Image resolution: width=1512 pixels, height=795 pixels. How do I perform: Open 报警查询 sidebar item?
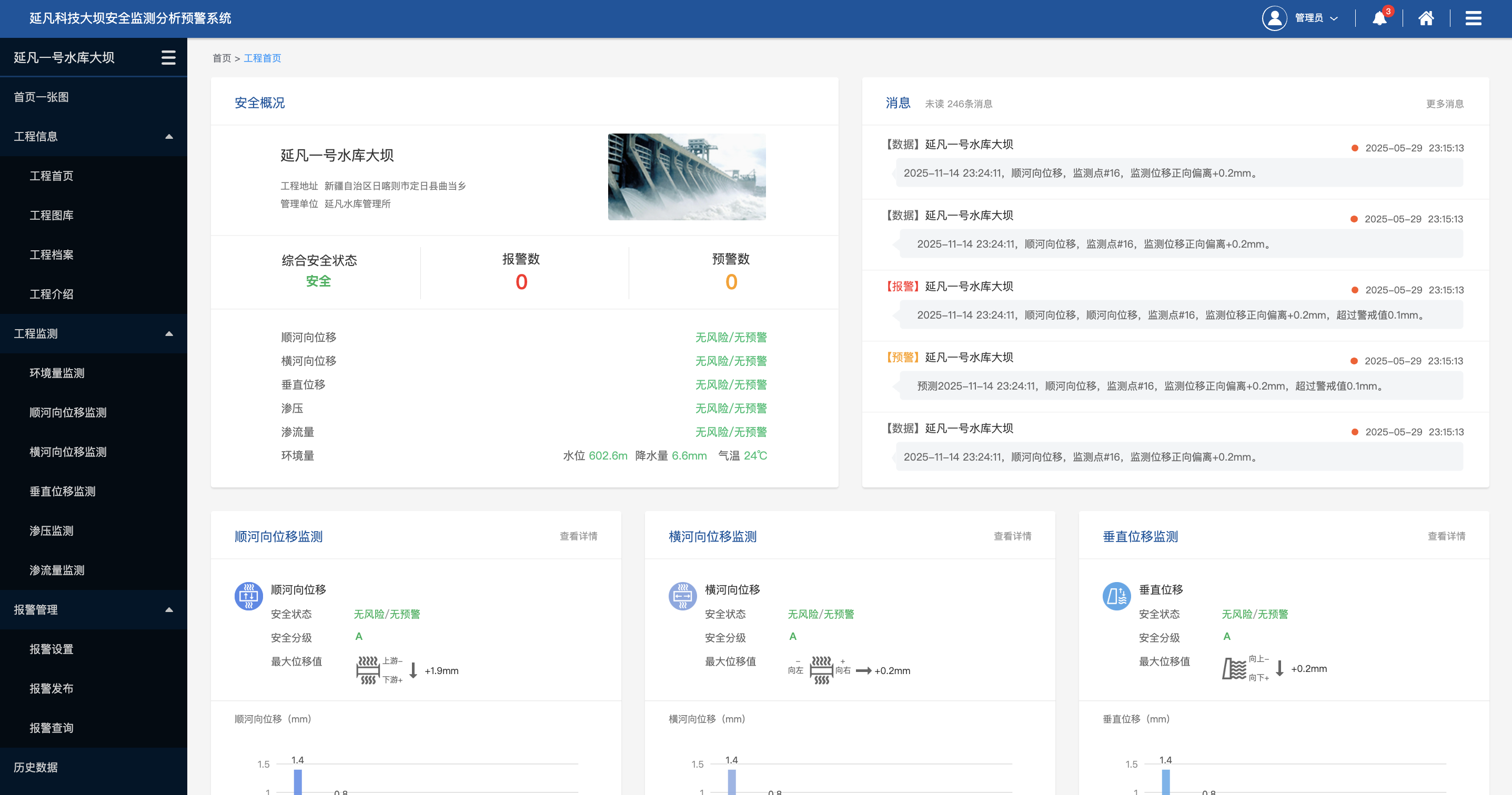93,728
